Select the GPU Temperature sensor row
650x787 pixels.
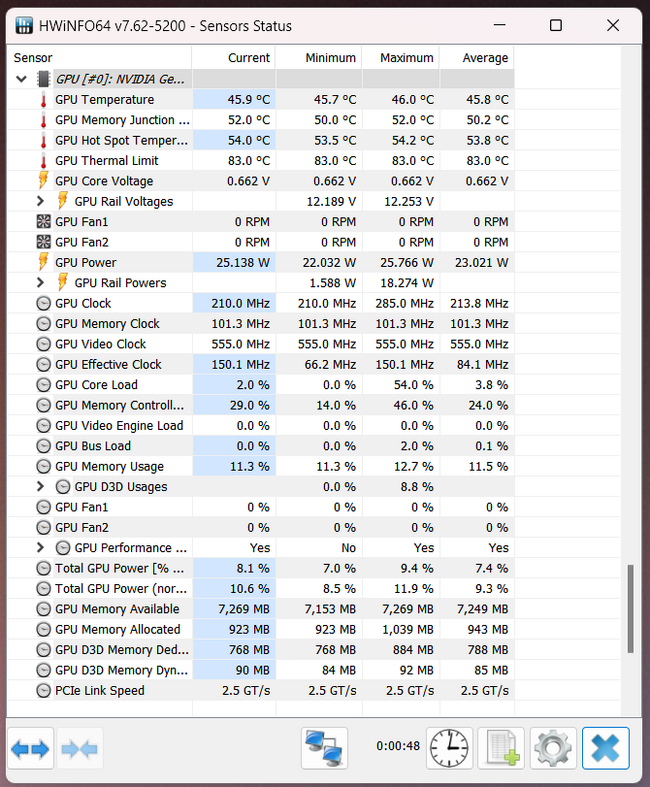pyautogui.click(x=105, y=100)
